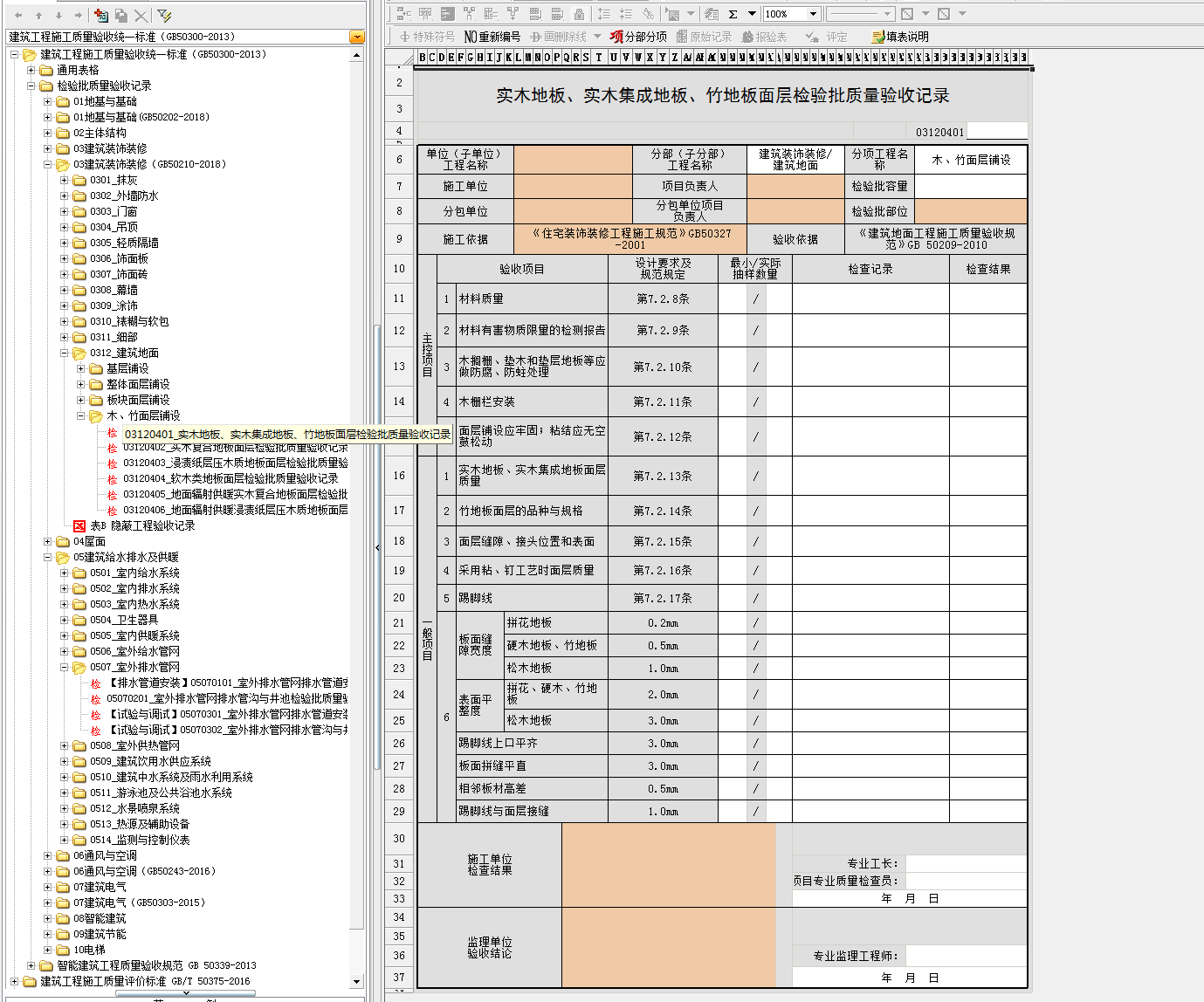1204x1002 pixels.
Task: Click the 单位工程名称 orange input cell
Action: pyautogui.click(x=573, y=160)
